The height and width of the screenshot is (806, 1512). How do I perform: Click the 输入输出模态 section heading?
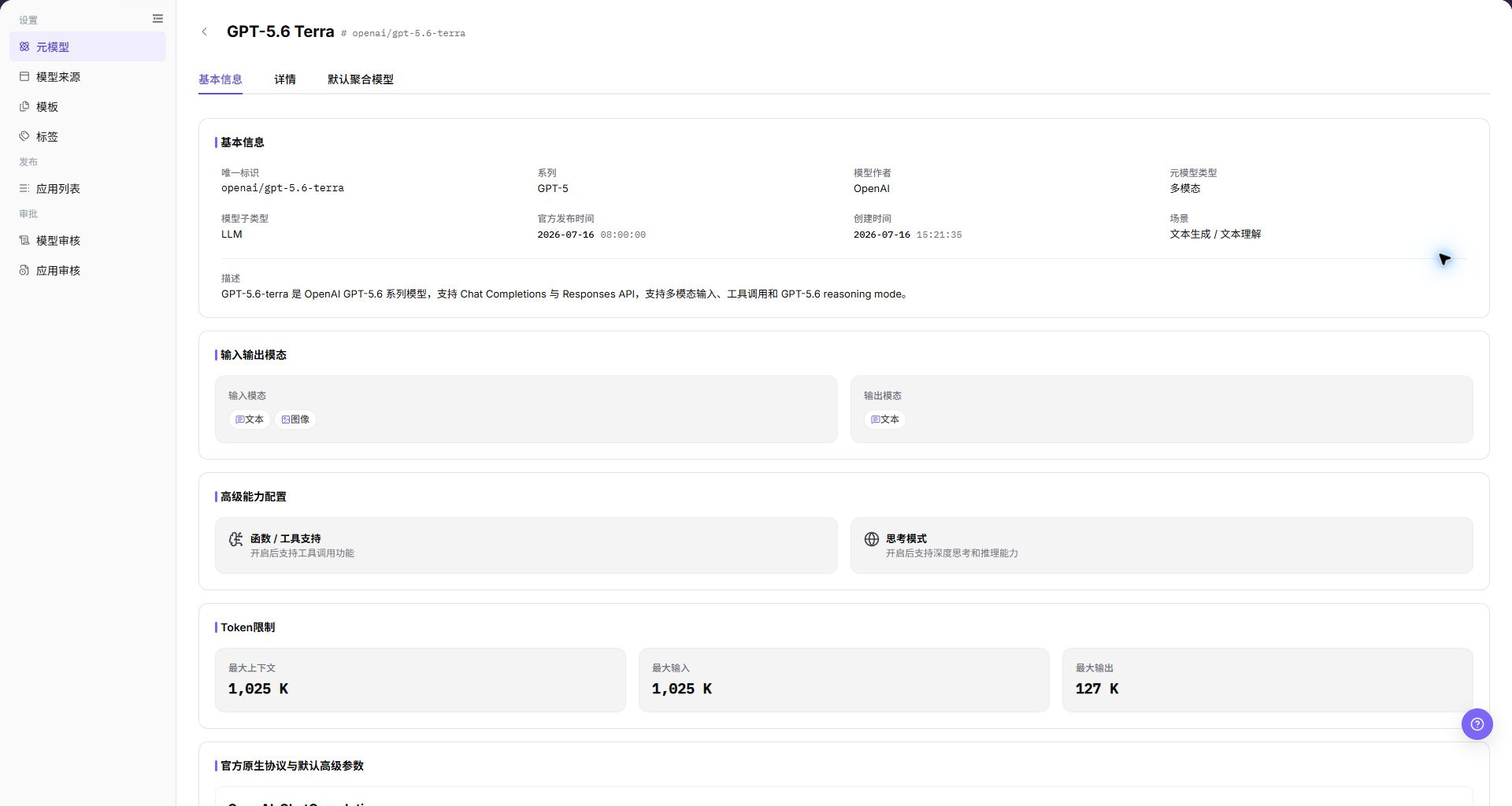[254, 355]
